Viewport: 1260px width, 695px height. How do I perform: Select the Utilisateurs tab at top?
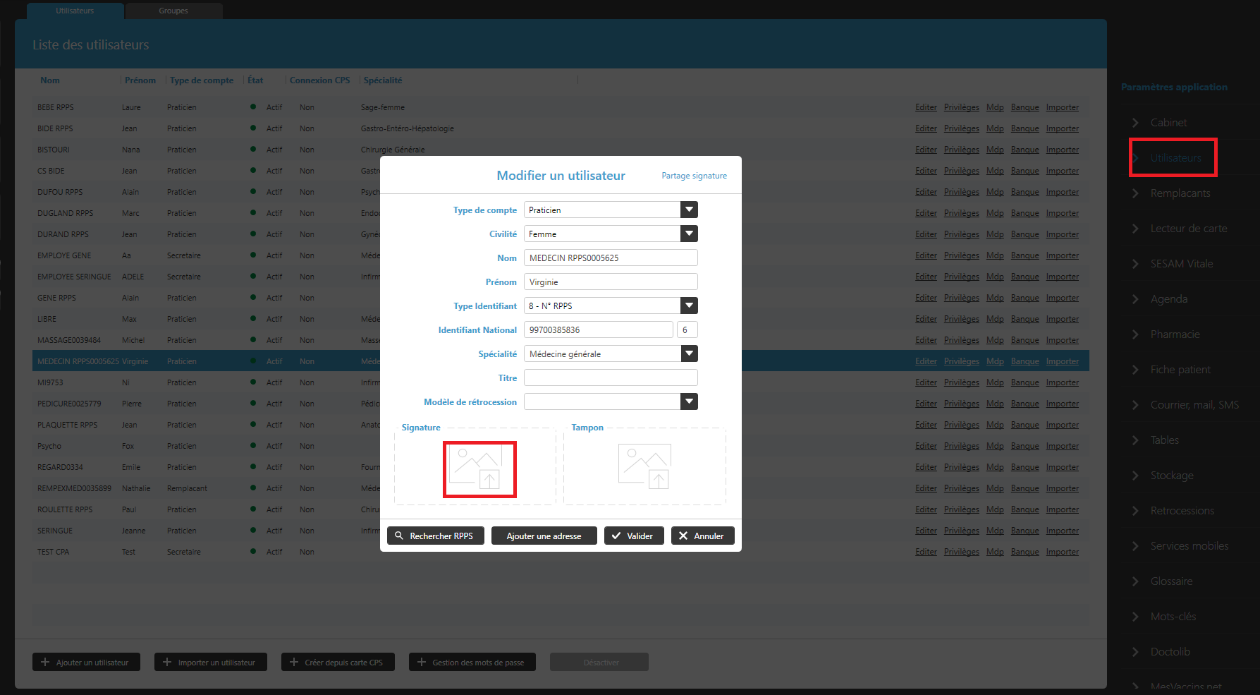point(76,11)
